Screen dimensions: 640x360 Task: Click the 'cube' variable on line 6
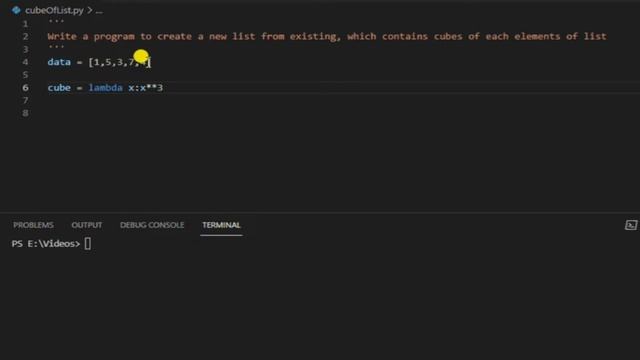[59, 87]
